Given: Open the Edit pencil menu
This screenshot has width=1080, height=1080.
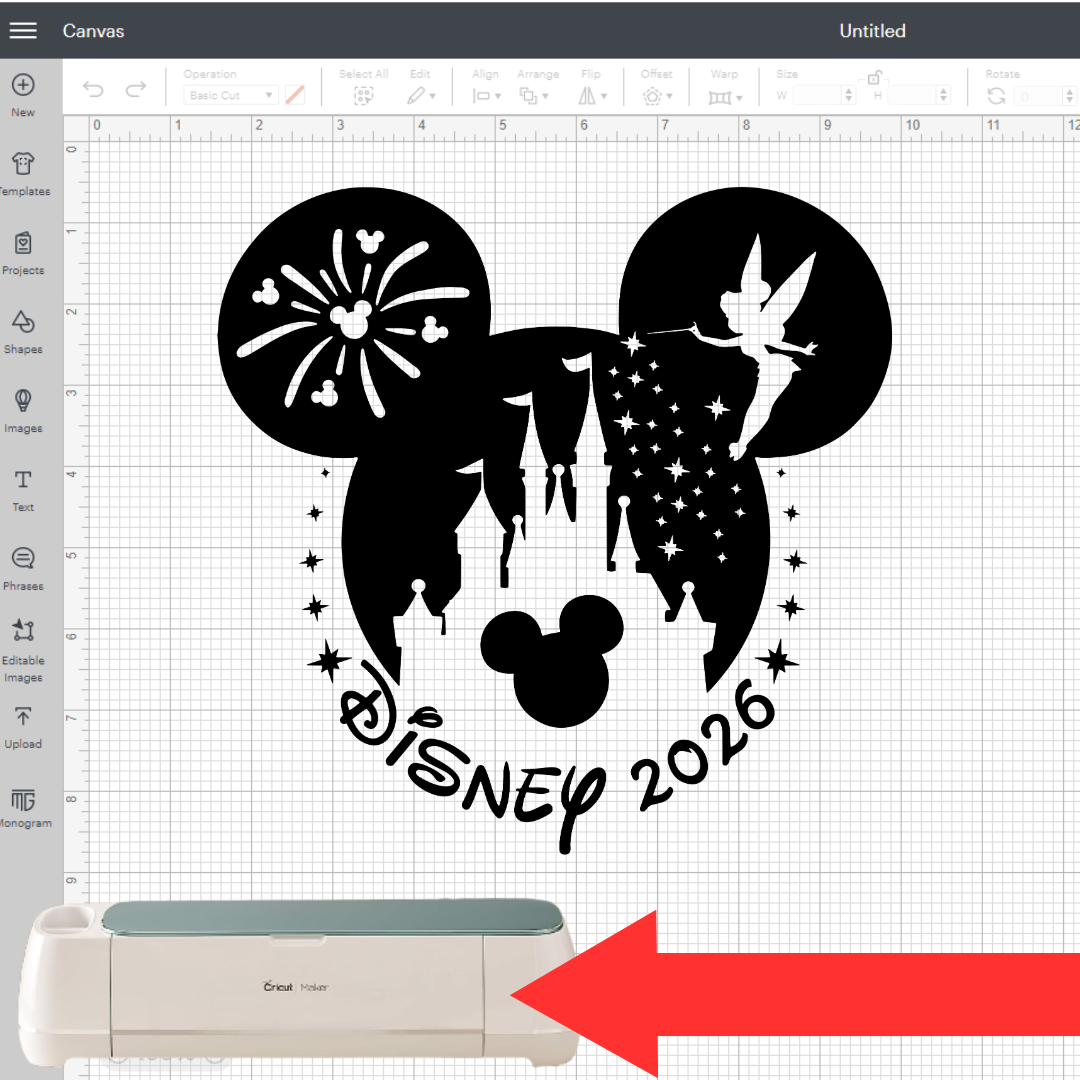Looking at the screenshot, I should pyautogui.click(x=421, y=96).
